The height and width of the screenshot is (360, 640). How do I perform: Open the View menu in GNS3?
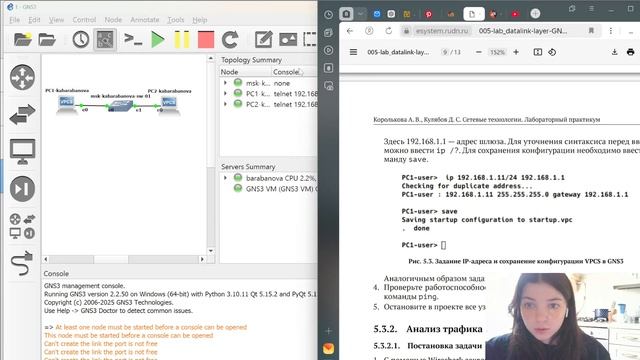click(x=56, y=20)
